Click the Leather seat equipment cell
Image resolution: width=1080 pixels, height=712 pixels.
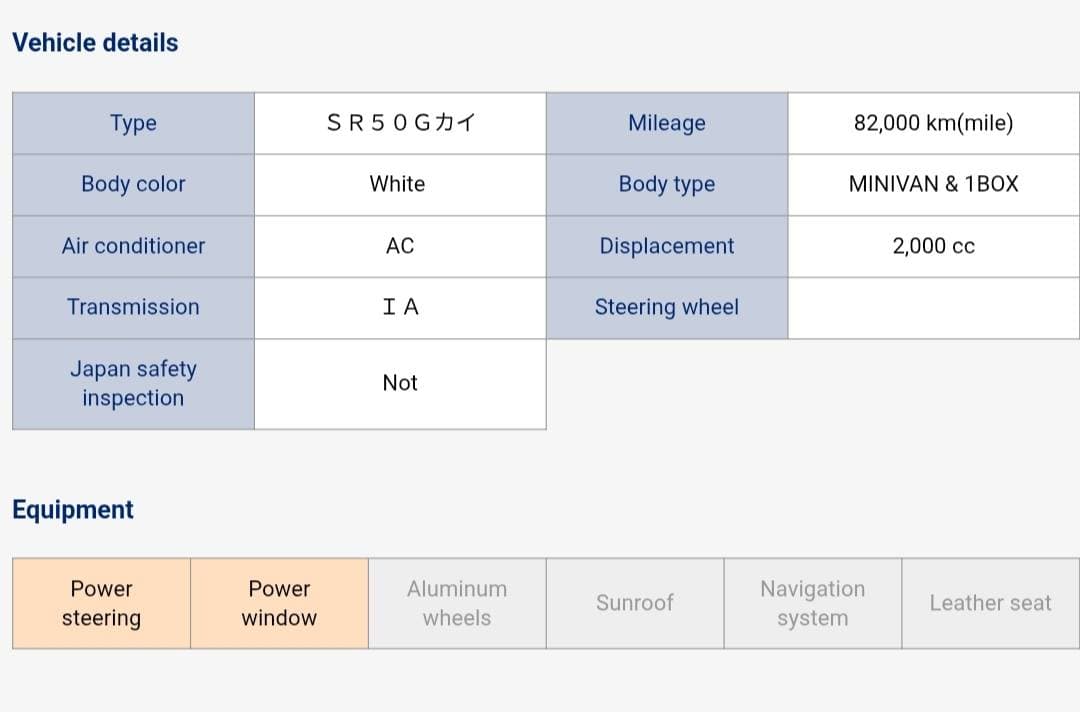pos(990,603)
